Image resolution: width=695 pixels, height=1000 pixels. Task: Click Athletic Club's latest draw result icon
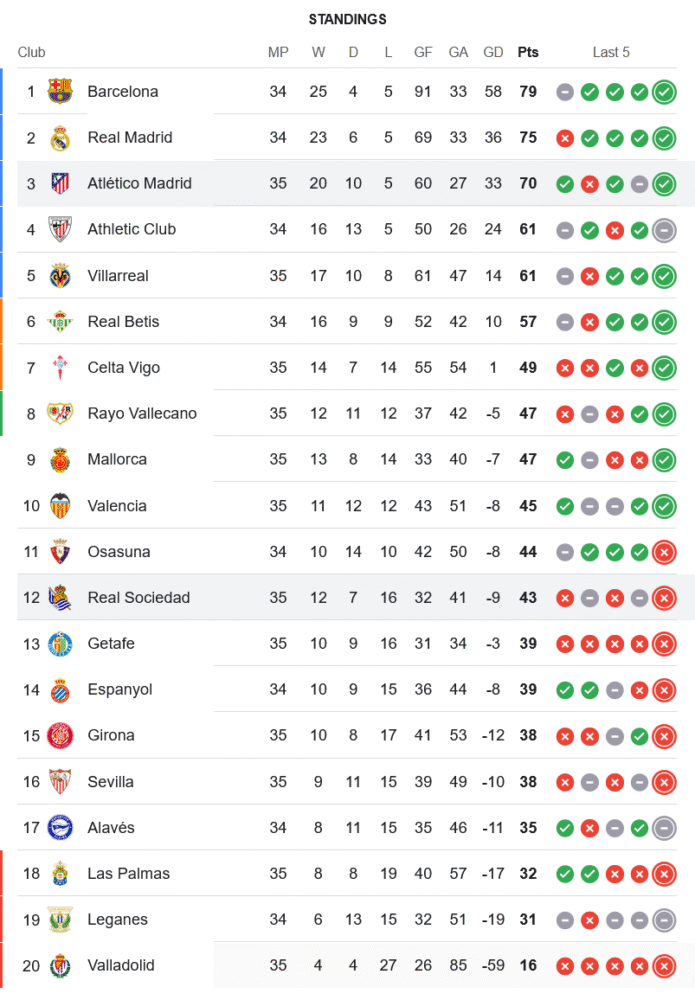coord(663,230)
